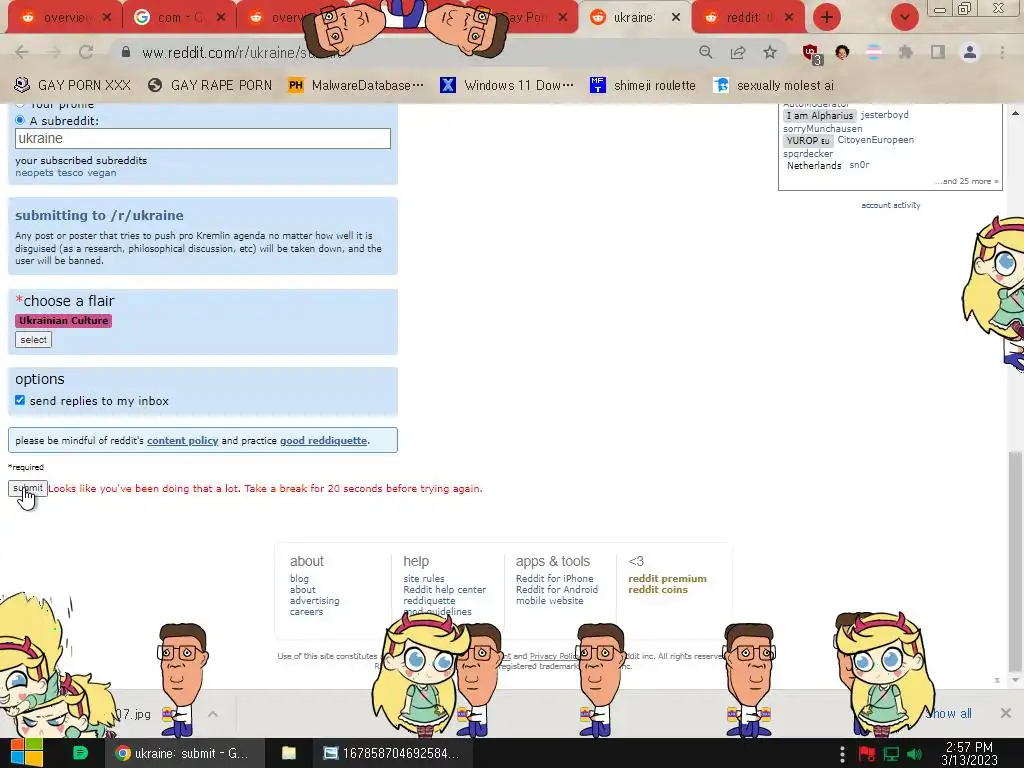Viewport: 1024px width, 768px height.
Task: Open the zoom magnifier icon in address bar
Action: (x=705, y=52)
